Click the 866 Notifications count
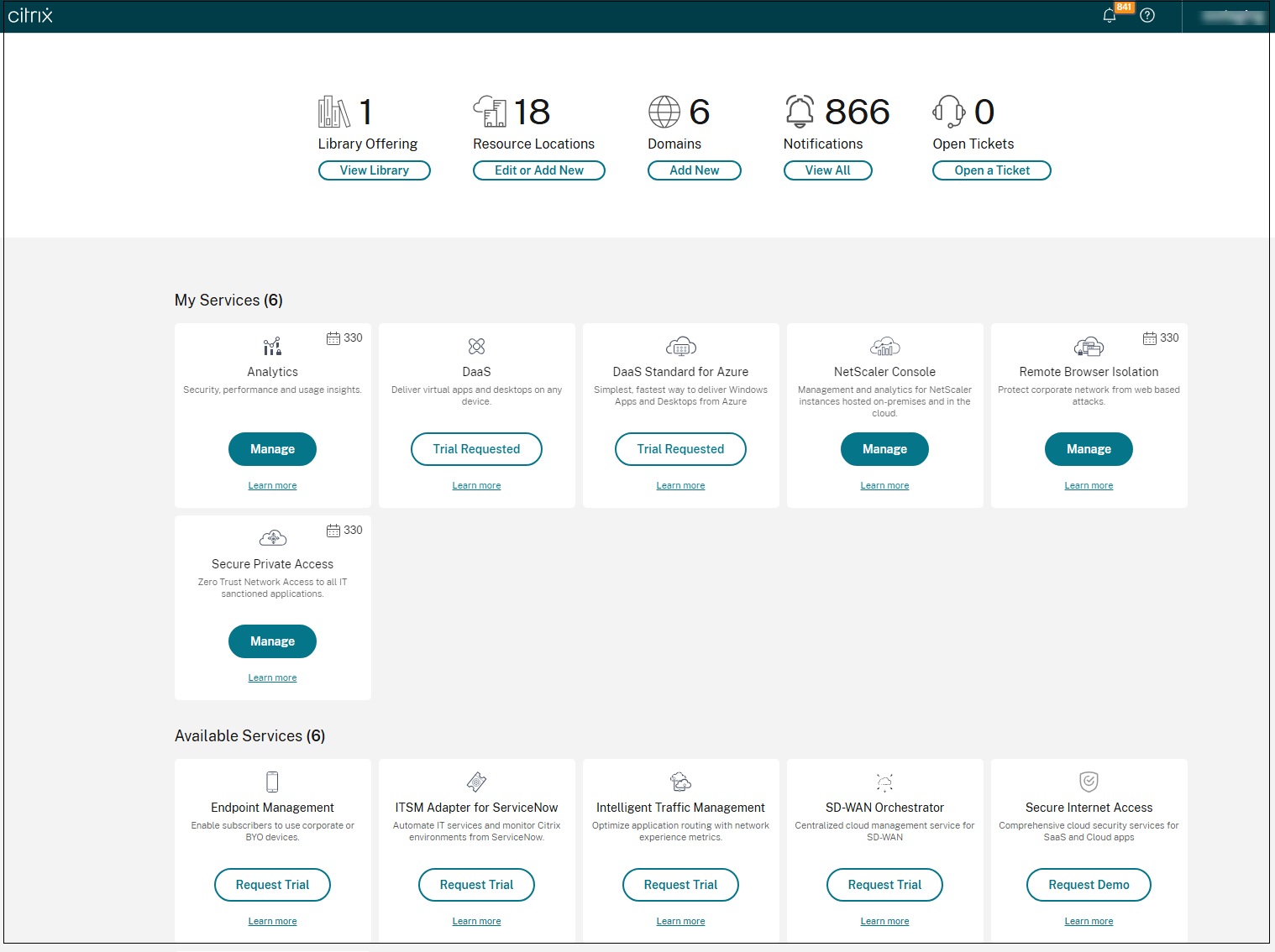The image size is (1275, 952). tap(857, 112)
